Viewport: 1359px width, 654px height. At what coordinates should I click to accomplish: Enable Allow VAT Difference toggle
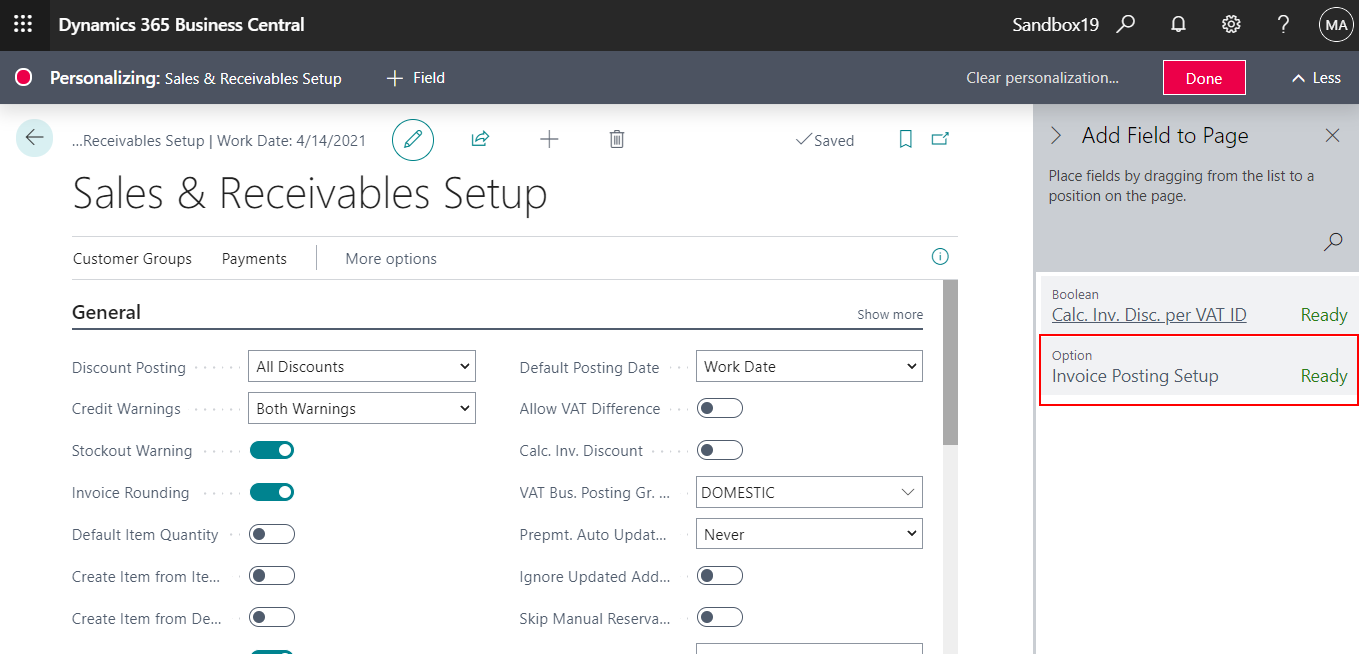[720, 408]
